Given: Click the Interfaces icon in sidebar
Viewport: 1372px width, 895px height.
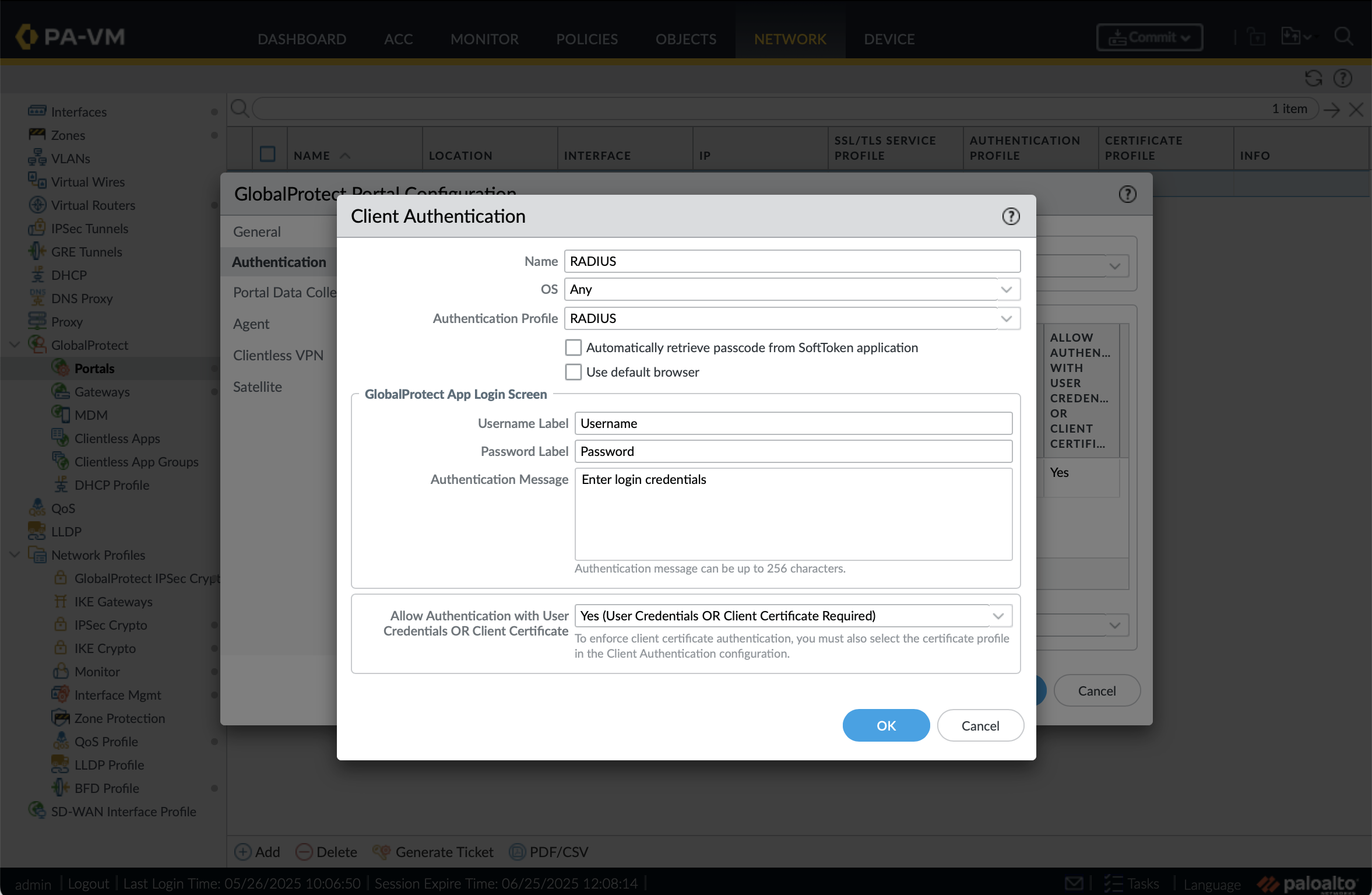Looking at the screenshot, I should [37, 111].
